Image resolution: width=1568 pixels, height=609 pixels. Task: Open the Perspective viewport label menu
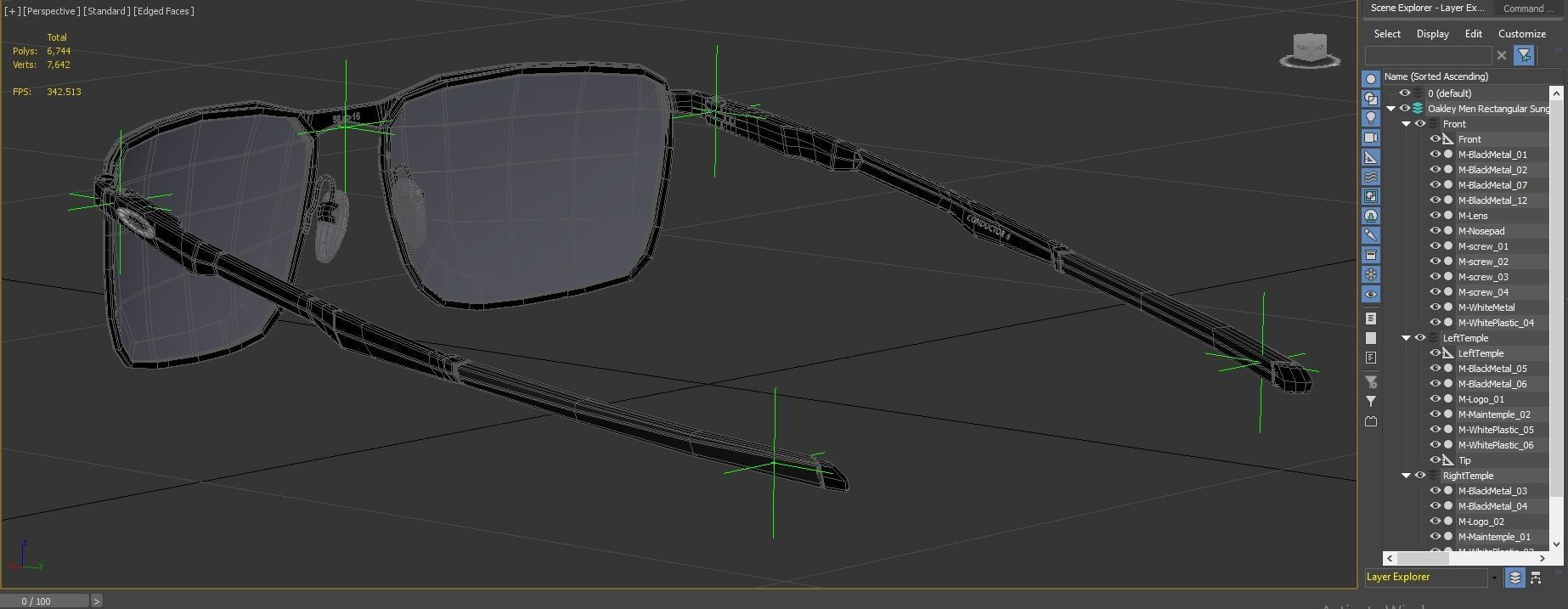[x=52, y=11]
